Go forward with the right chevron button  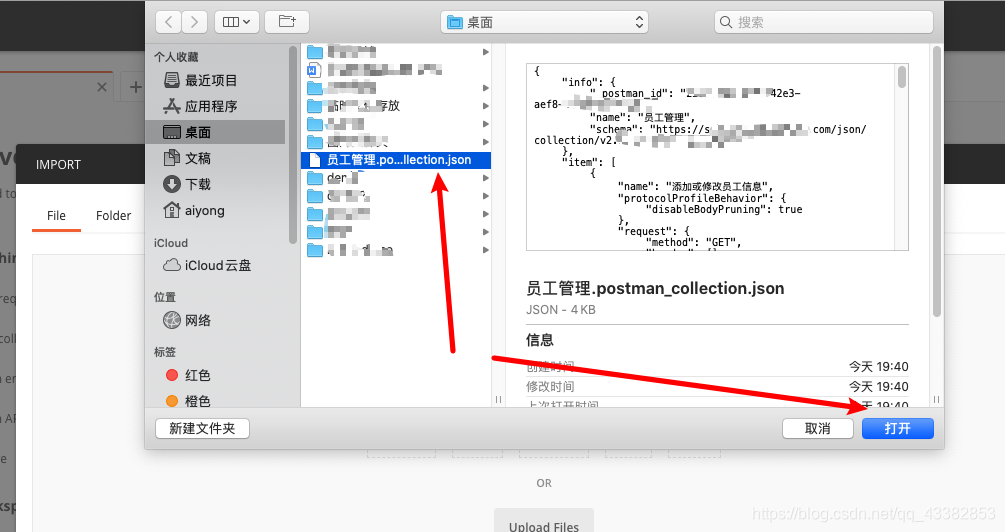pyautogui.click(x=194, y=22)
